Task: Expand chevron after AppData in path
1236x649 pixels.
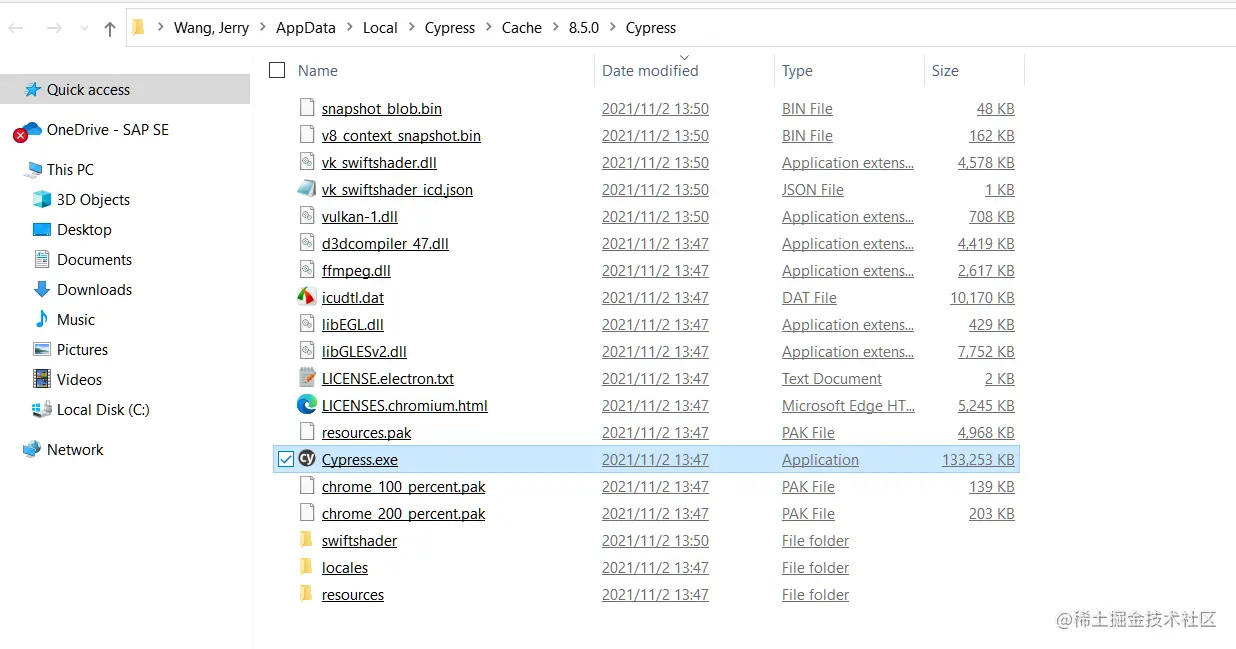Action: coord(349,28)
